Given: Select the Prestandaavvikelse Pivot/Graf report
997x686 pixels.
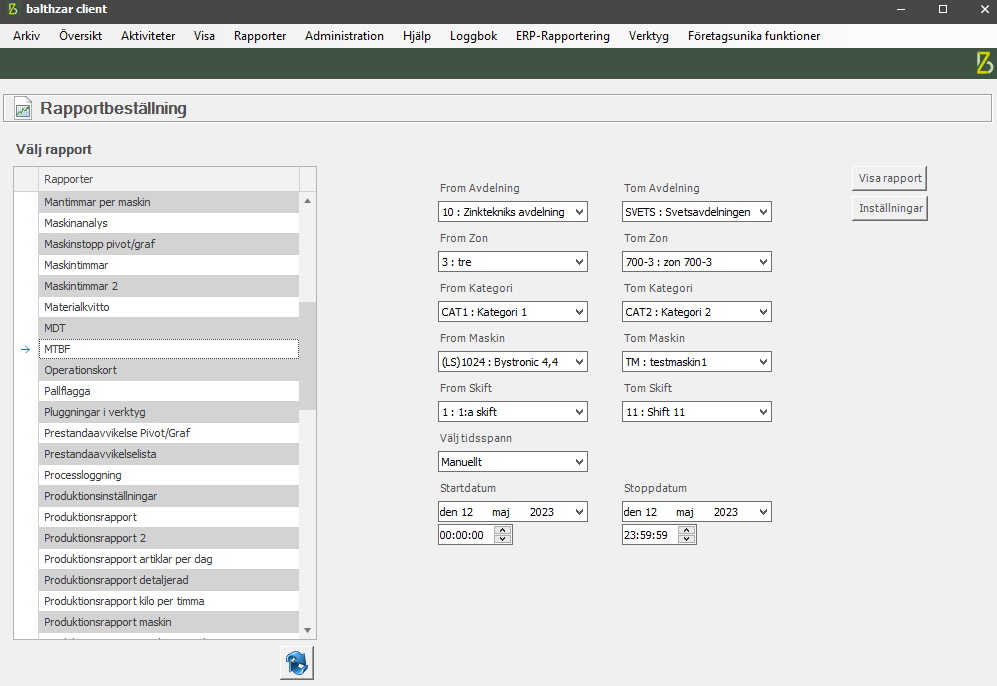Looking at the screenshot, I should pos(168,433).
